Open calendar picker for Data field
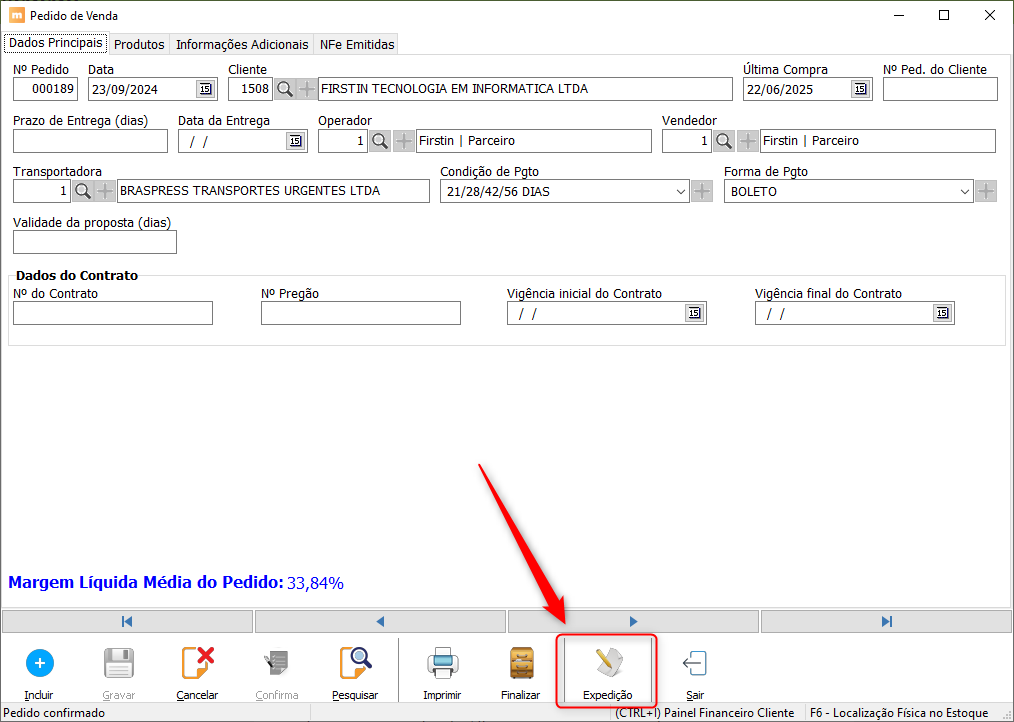The width and height of the screenshot is (1014, 722). click(205, 89)
